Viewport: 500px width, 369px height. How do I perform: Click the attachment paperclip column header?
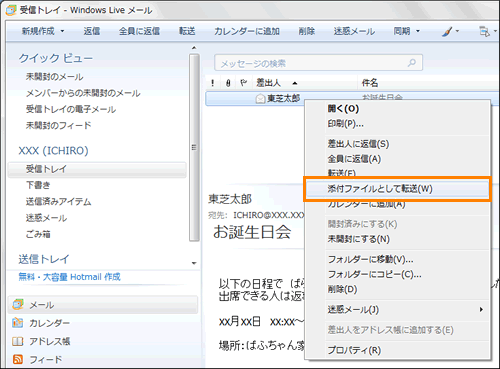(228, 83)
